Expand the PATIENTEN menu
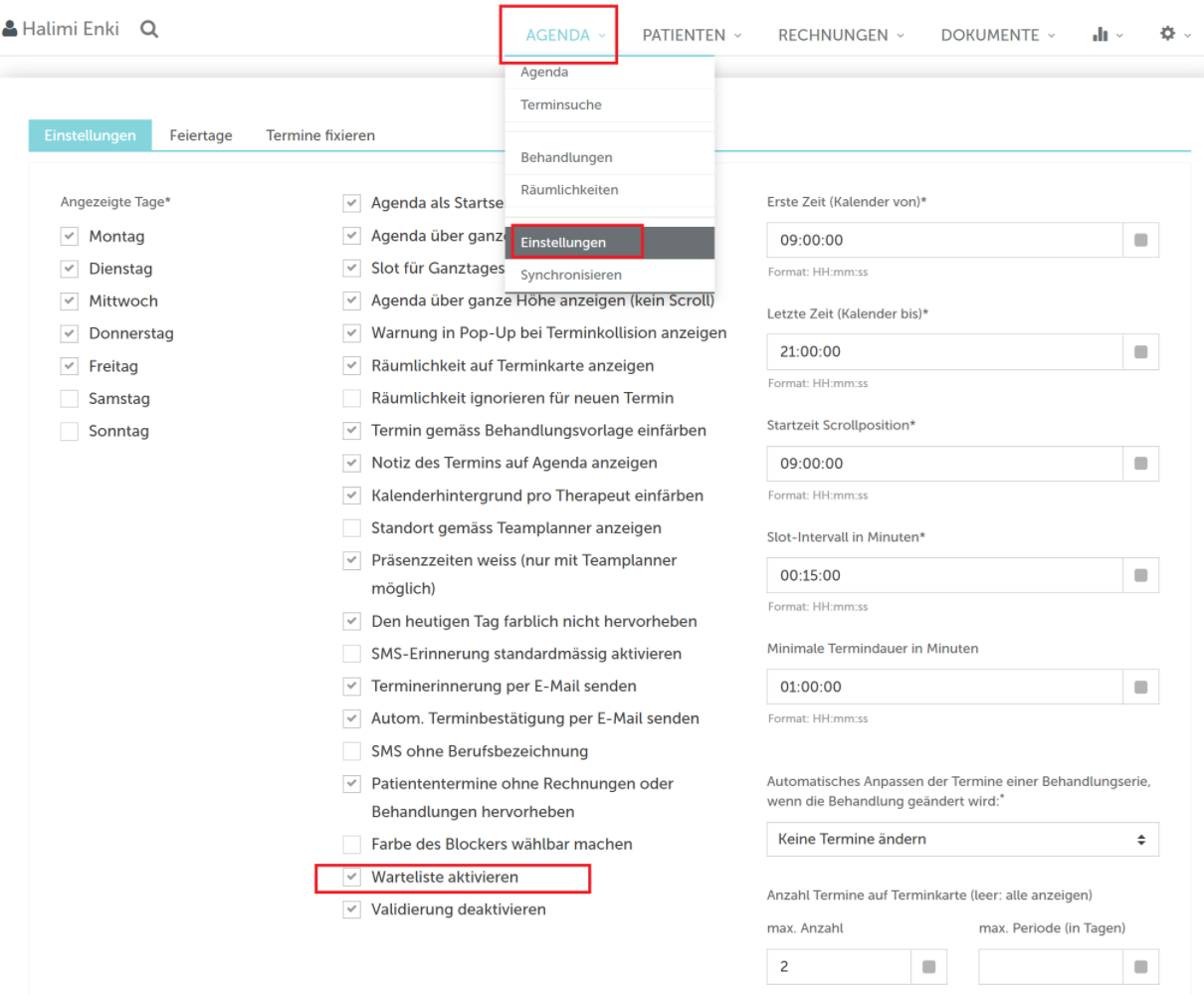The image size is (1204, 995). 692,35
